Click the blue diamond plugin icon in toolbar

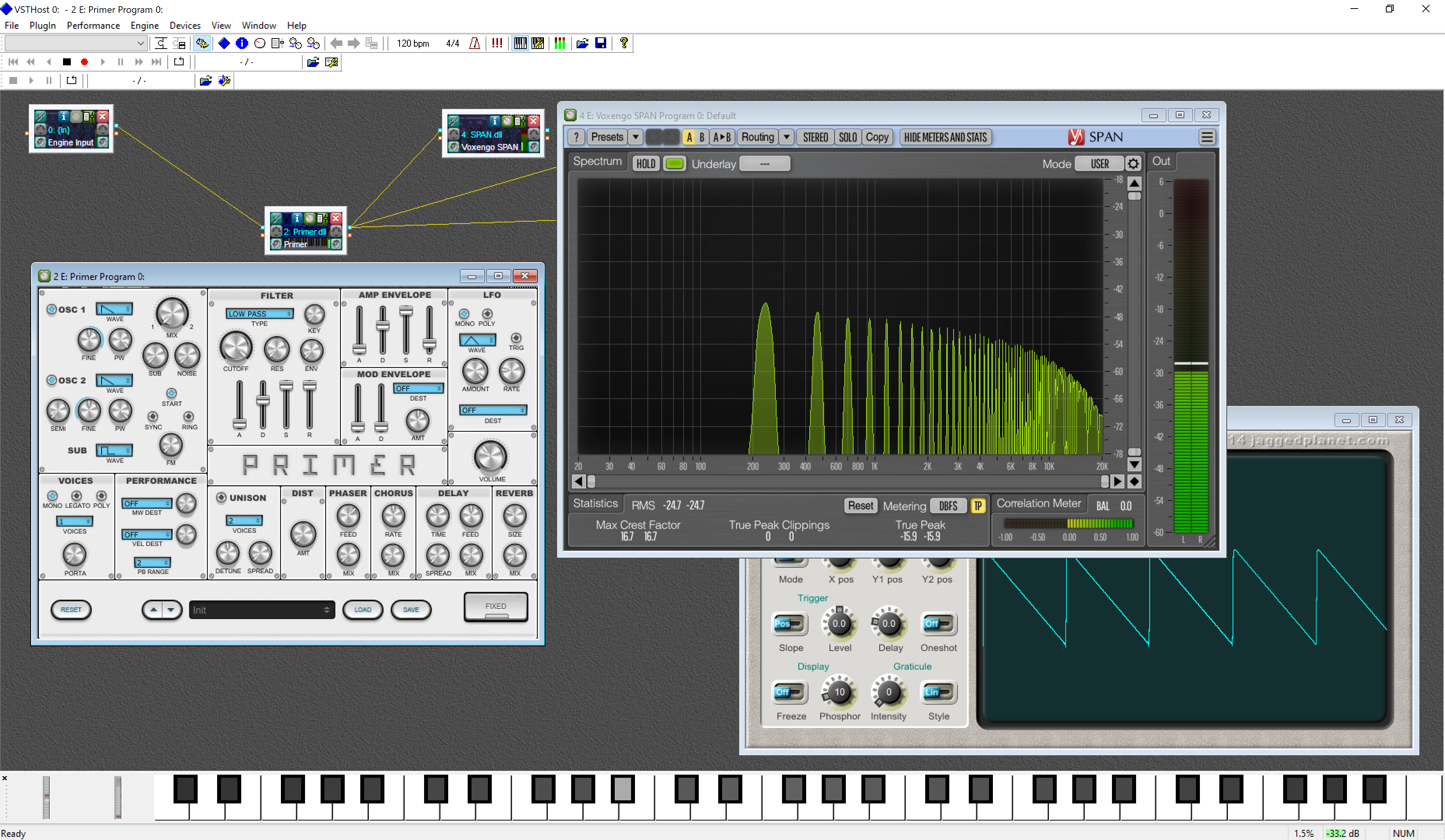pos(224,44)
